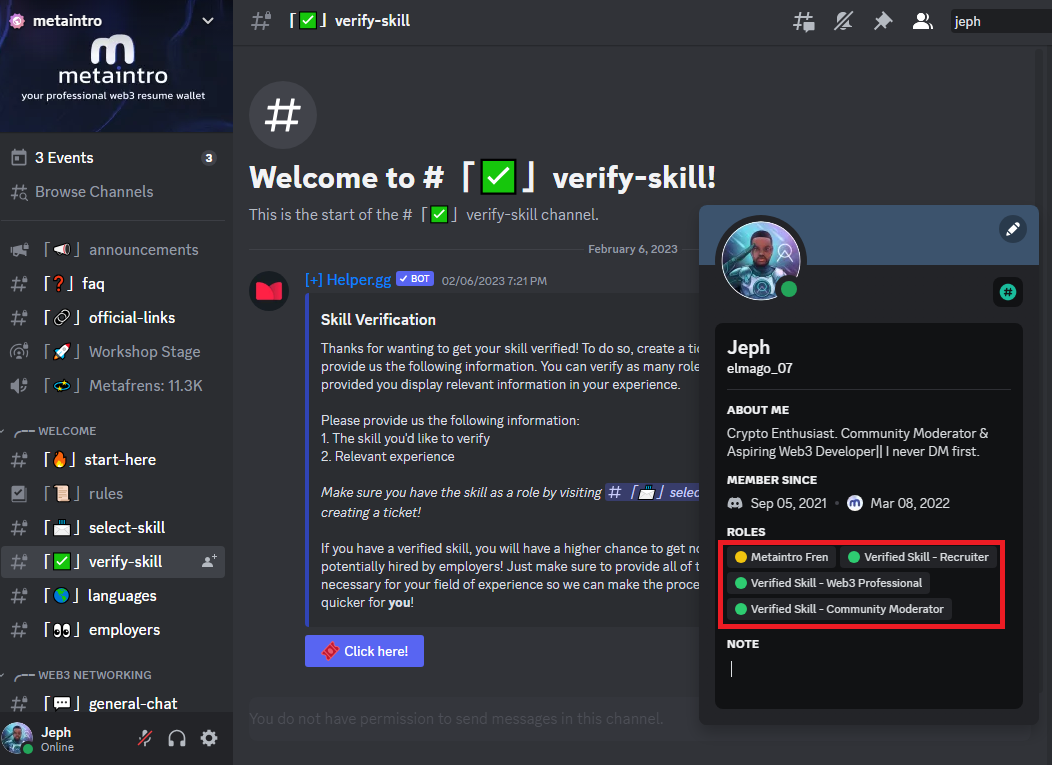Join the Workshop Stage channel
Image resolution: width=1052 pixels, height=765 pixels.
tap(113, 352)
